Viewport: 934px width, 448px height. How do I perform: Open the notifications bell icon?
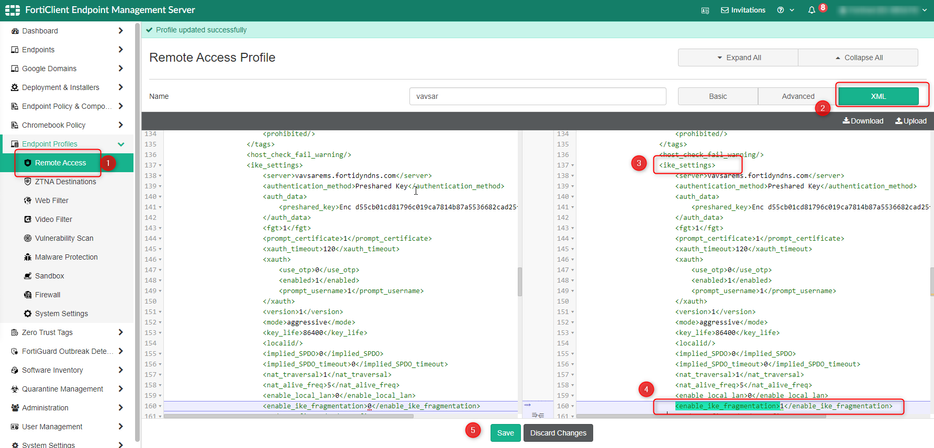811,10
